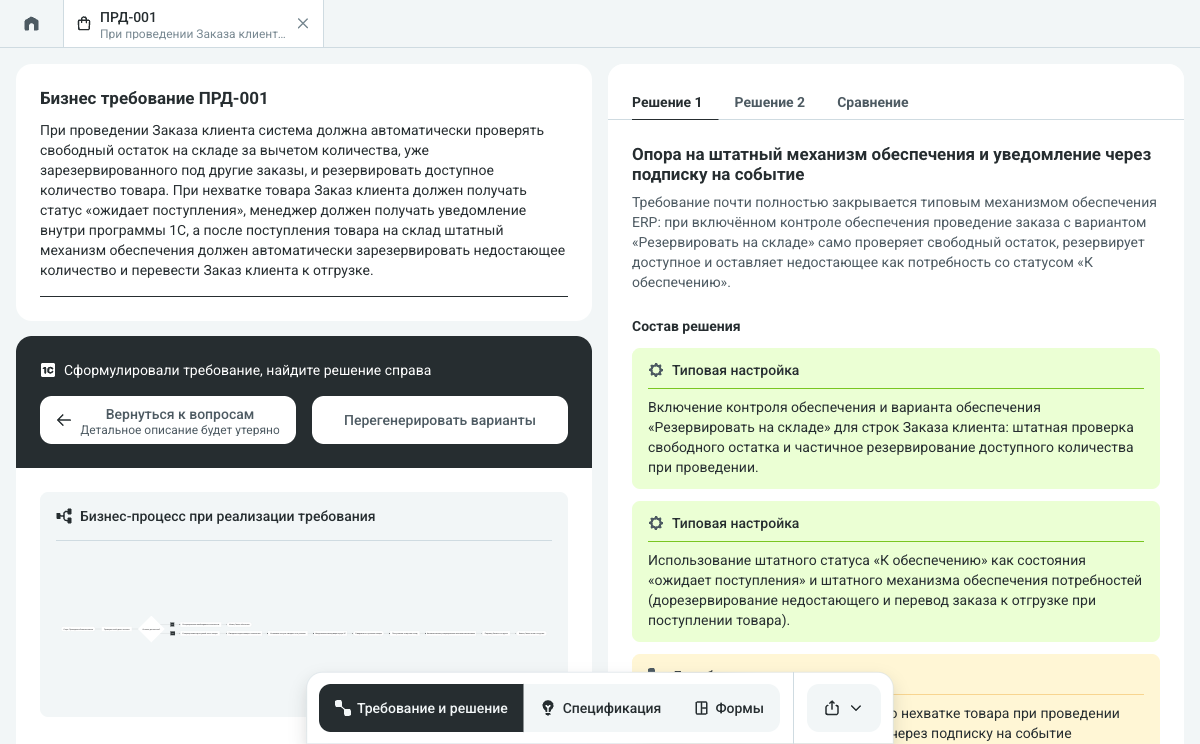Image resolution: width=1200 pixels, height=744 pixels.
Task: Click gear icon of second Типовая настройка card
Action: tap(656, 523)
